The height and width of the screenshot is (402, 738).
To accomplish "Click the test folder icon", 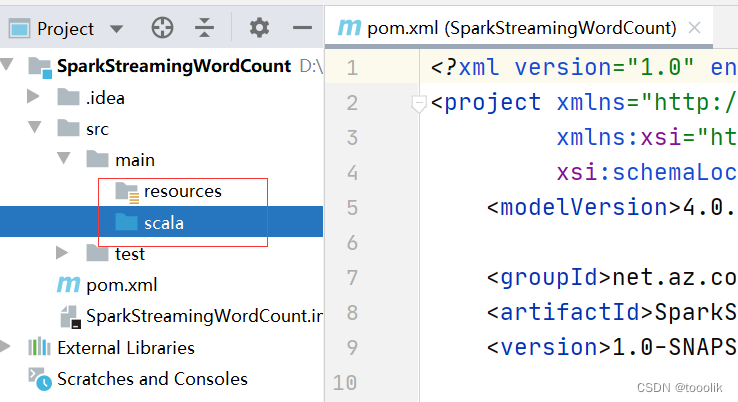I will click(x=97, y=253).
